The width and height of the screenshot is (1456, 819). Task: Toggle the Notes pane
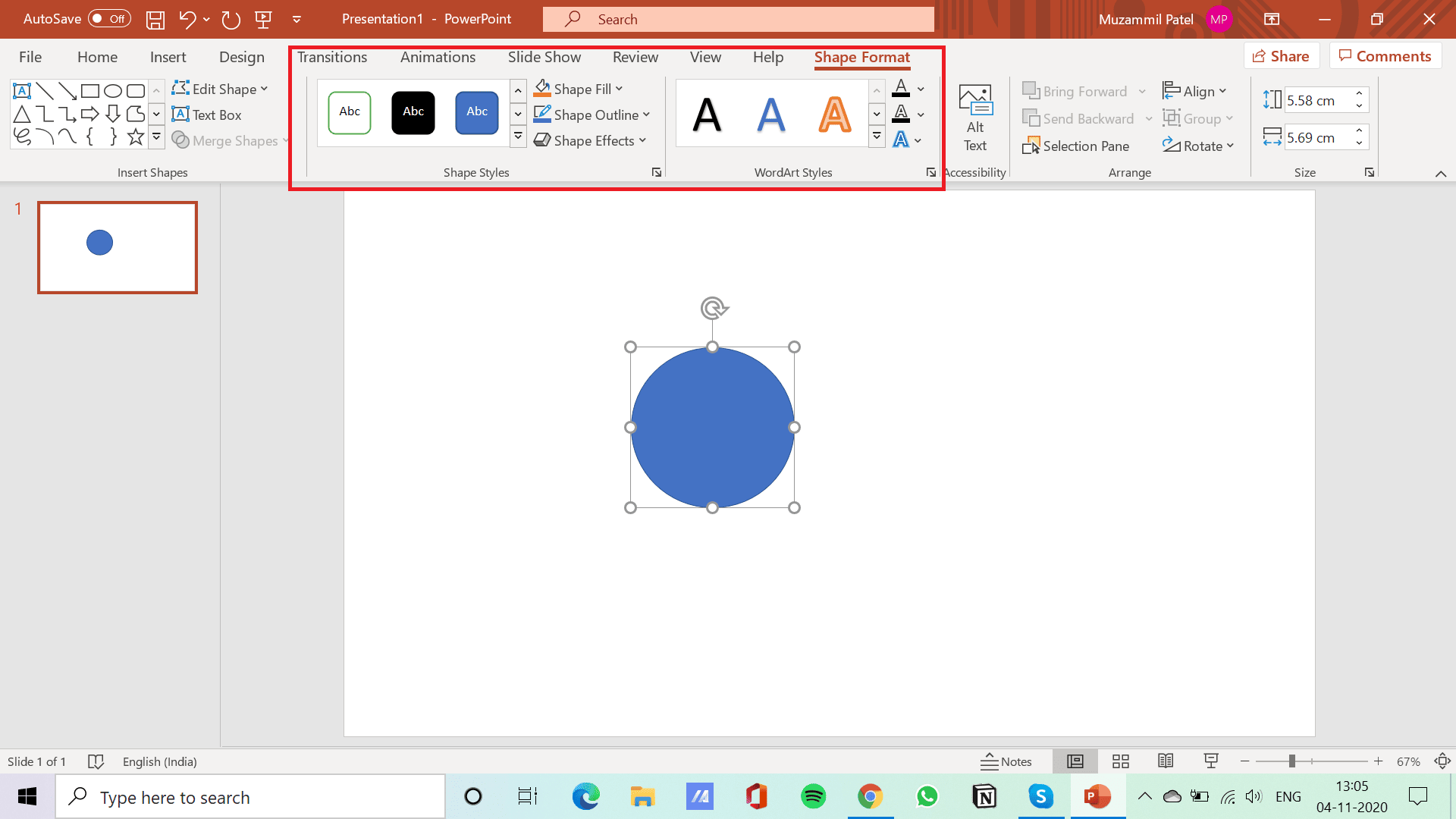pos(1006,761)
